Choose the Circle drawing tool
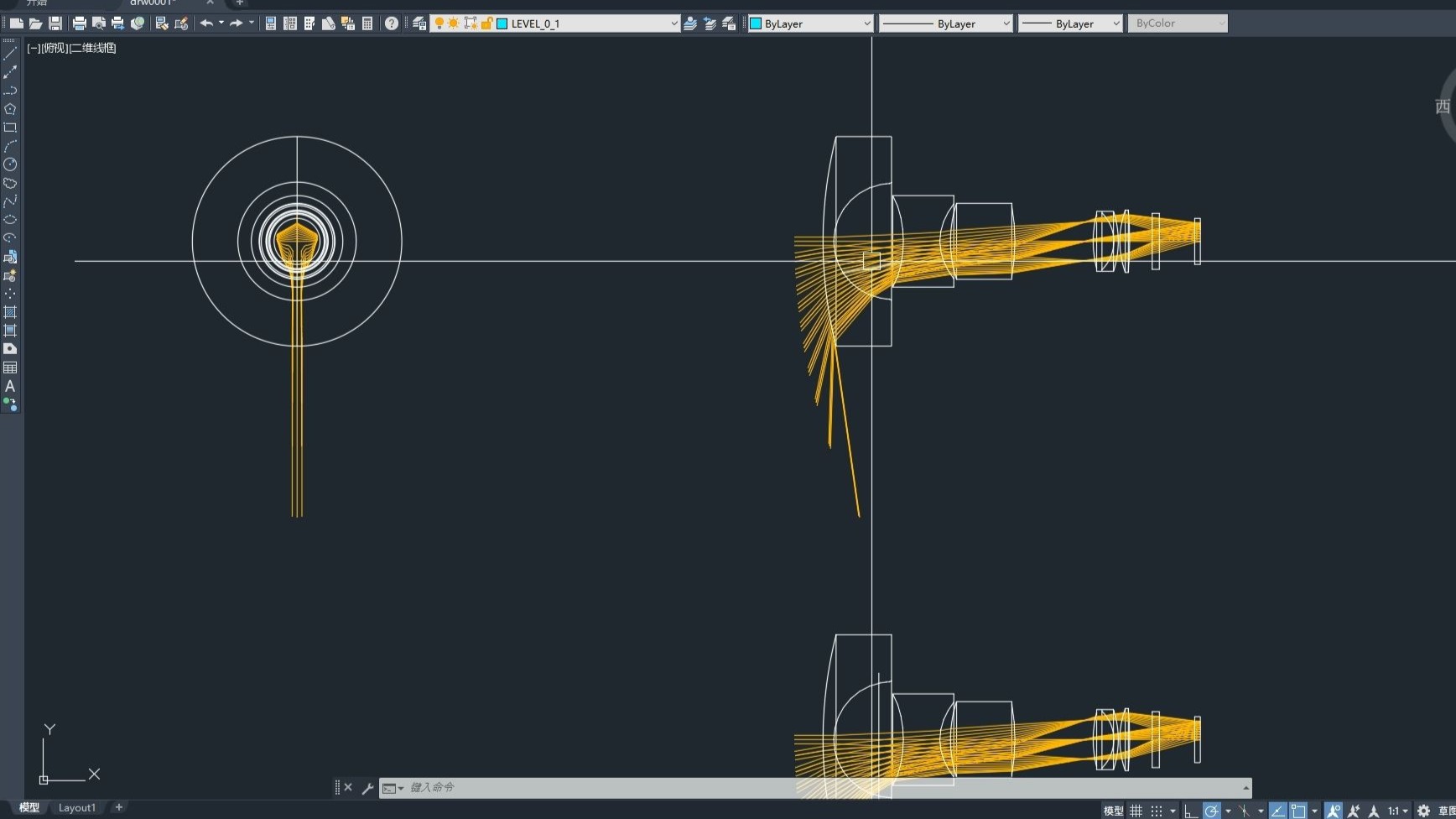The image size is (1456, 819). (10, 164)
